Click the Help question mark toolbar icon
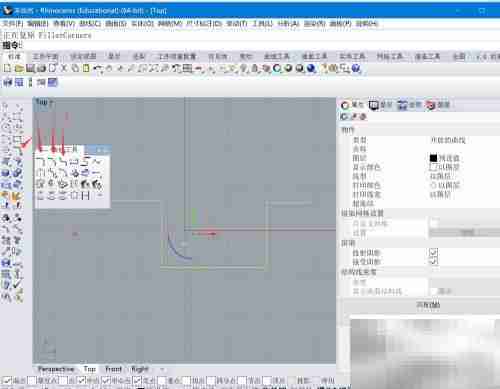 [x=356, y=68]
